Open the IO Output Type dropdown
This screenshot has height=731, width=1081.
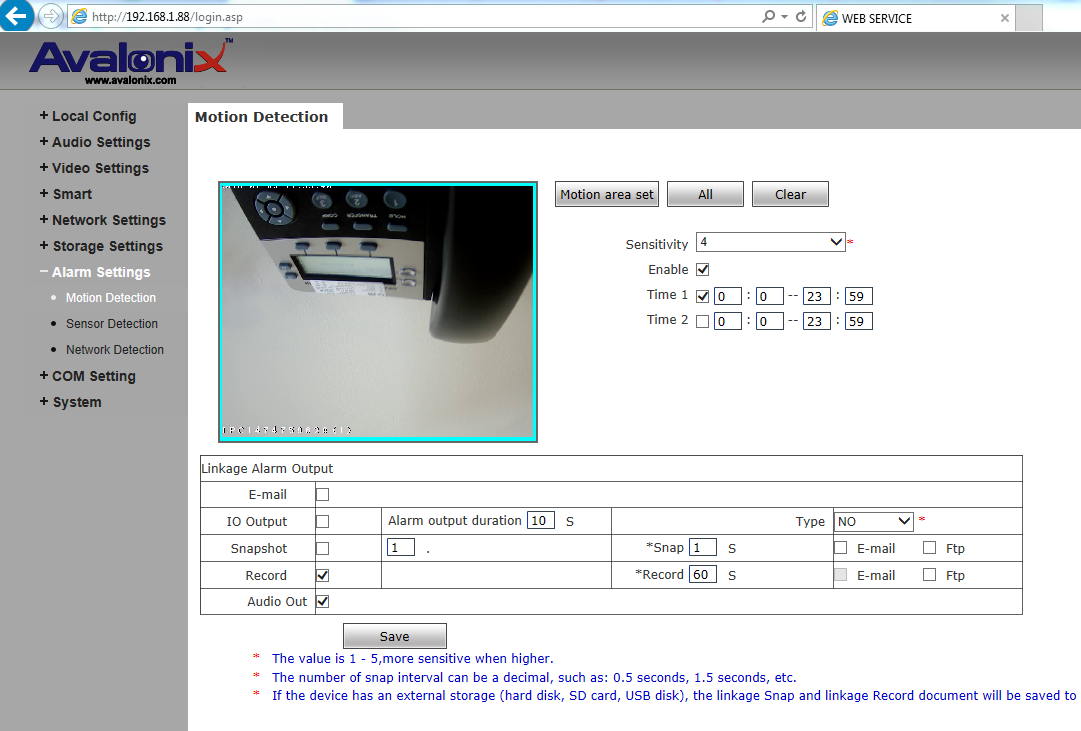[x=874, y=521]
